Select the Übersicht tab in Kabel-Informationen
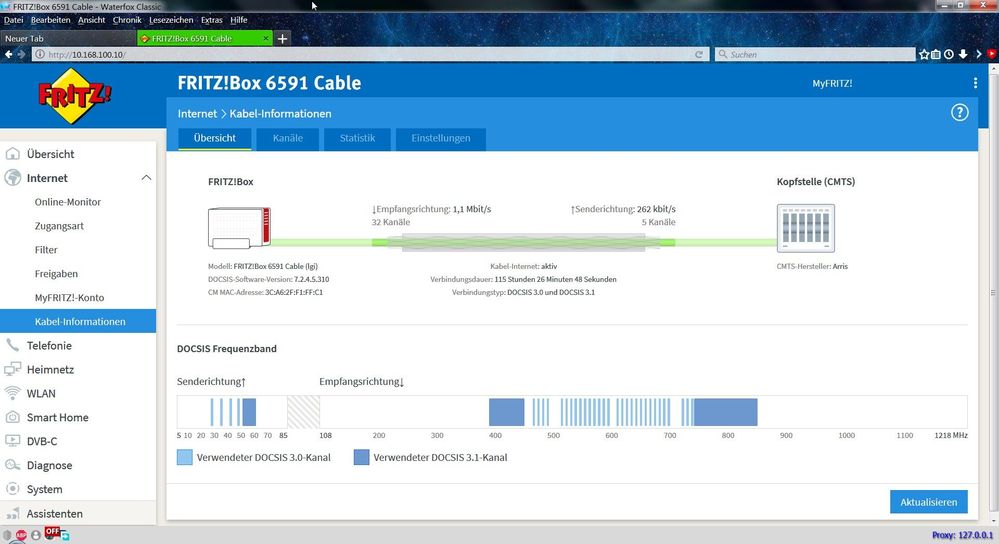 (x=215, y=138)
